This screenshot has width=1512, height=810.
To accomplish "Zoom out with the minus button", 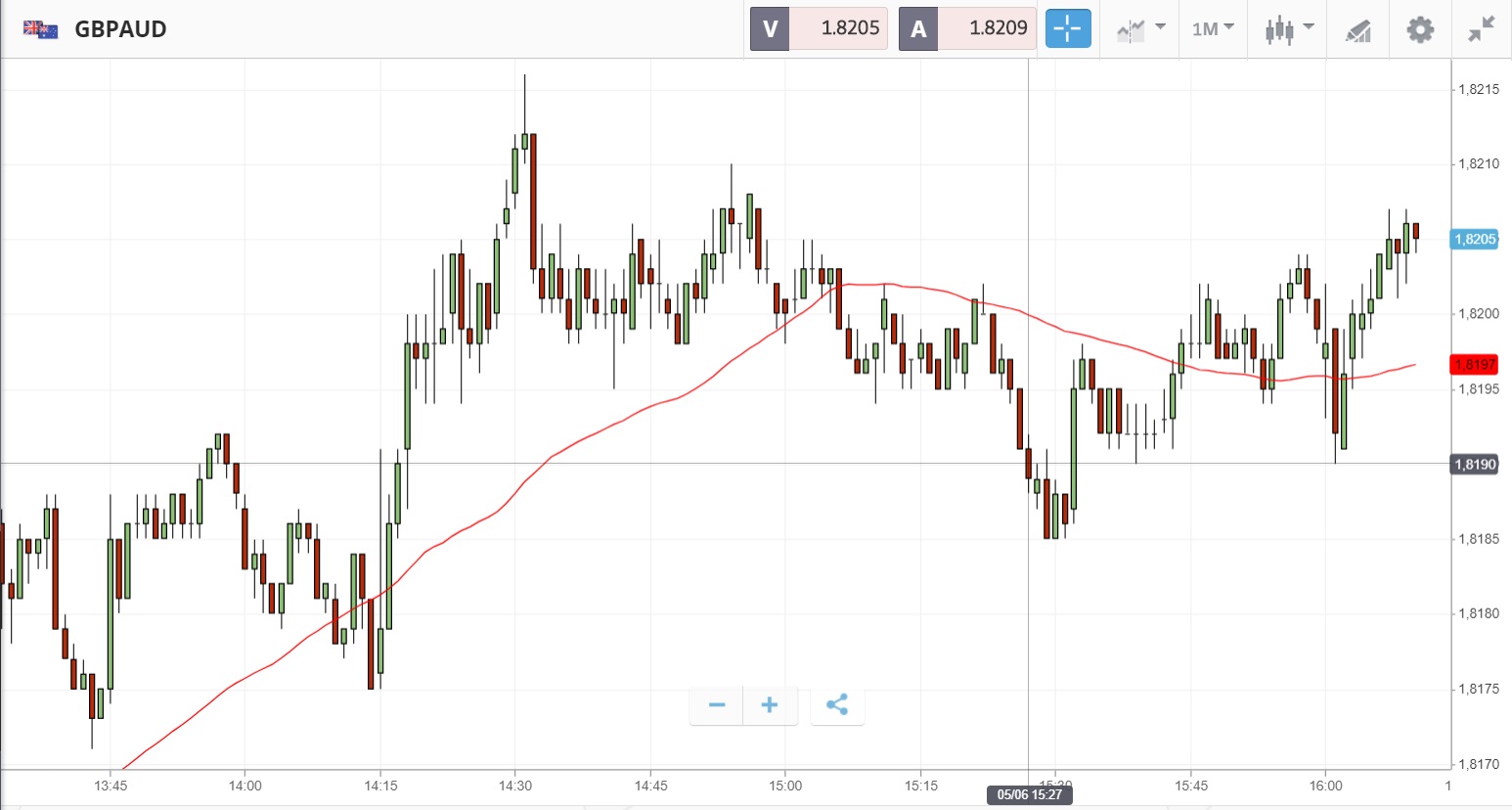I will coord(717,705).
